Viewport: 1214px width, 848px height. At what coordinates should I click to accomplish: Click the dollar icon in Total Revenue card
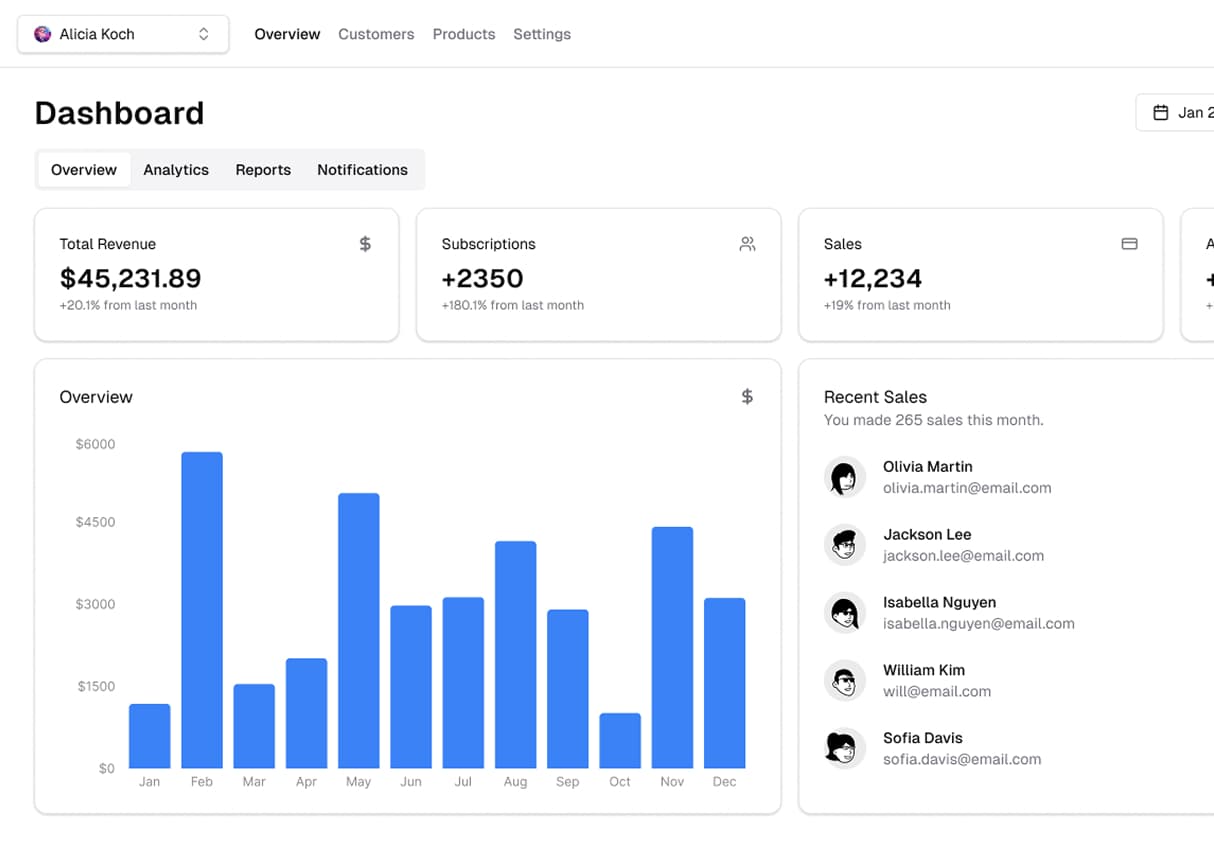click(x=365, y=244)
